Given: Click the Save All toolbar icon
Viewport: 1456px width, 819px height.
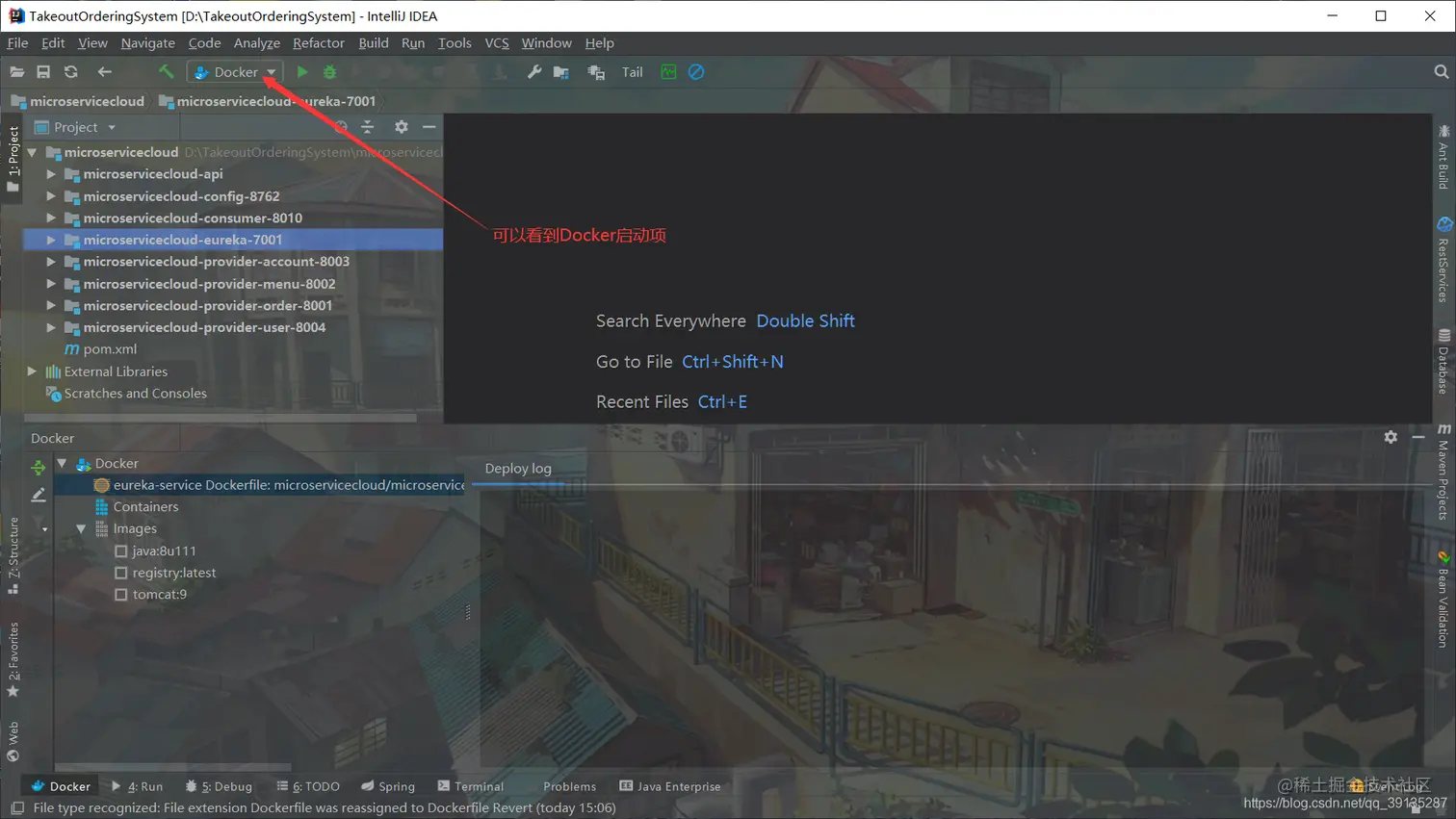Looking at the screenshot, I should [43, 72].
